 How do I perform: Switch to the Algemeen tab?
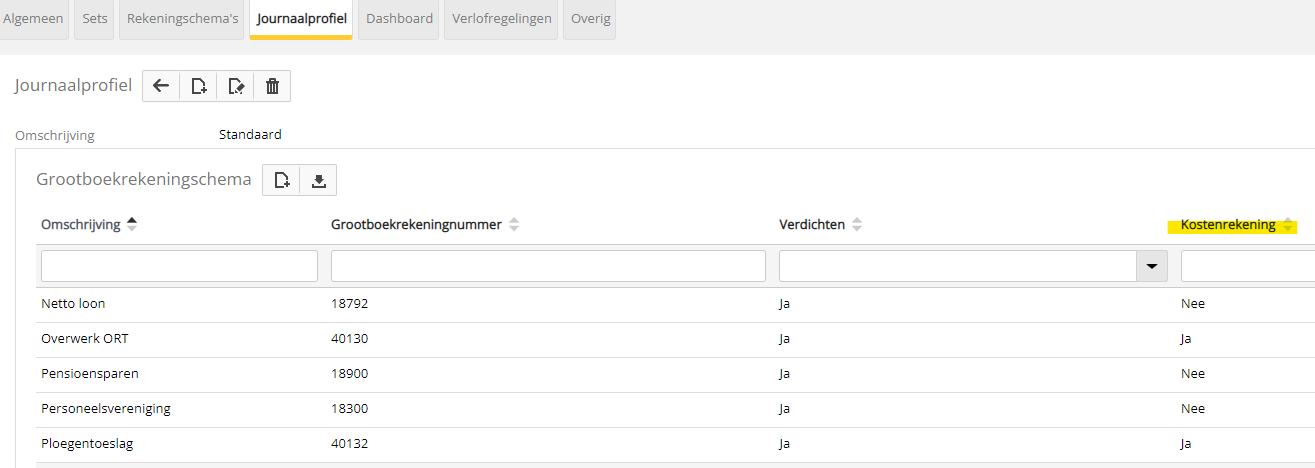pos(34,19)
